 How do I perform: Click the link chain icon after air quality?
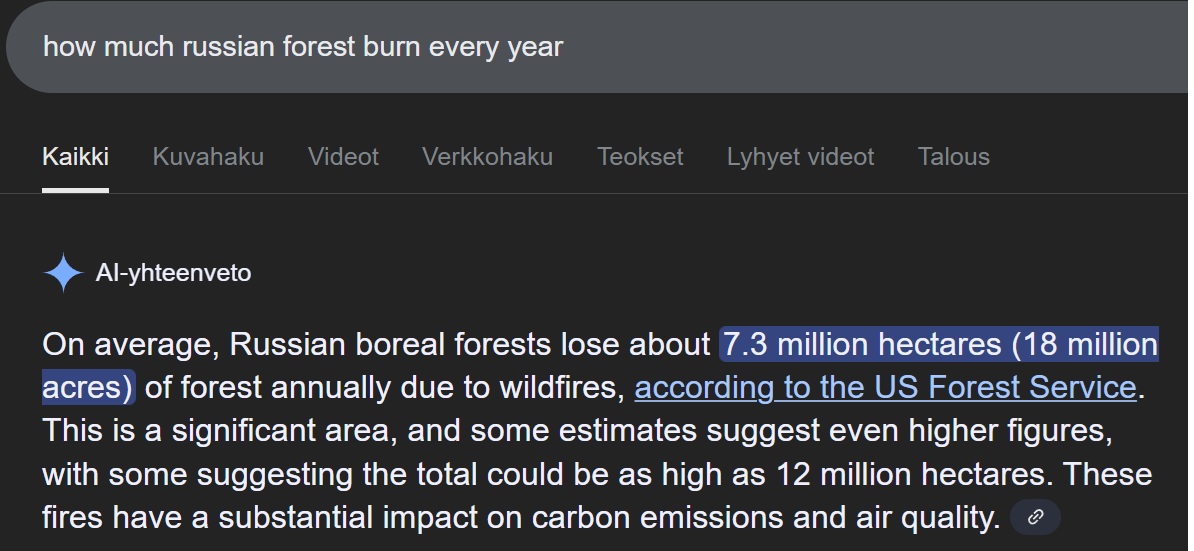point(1035,518)
